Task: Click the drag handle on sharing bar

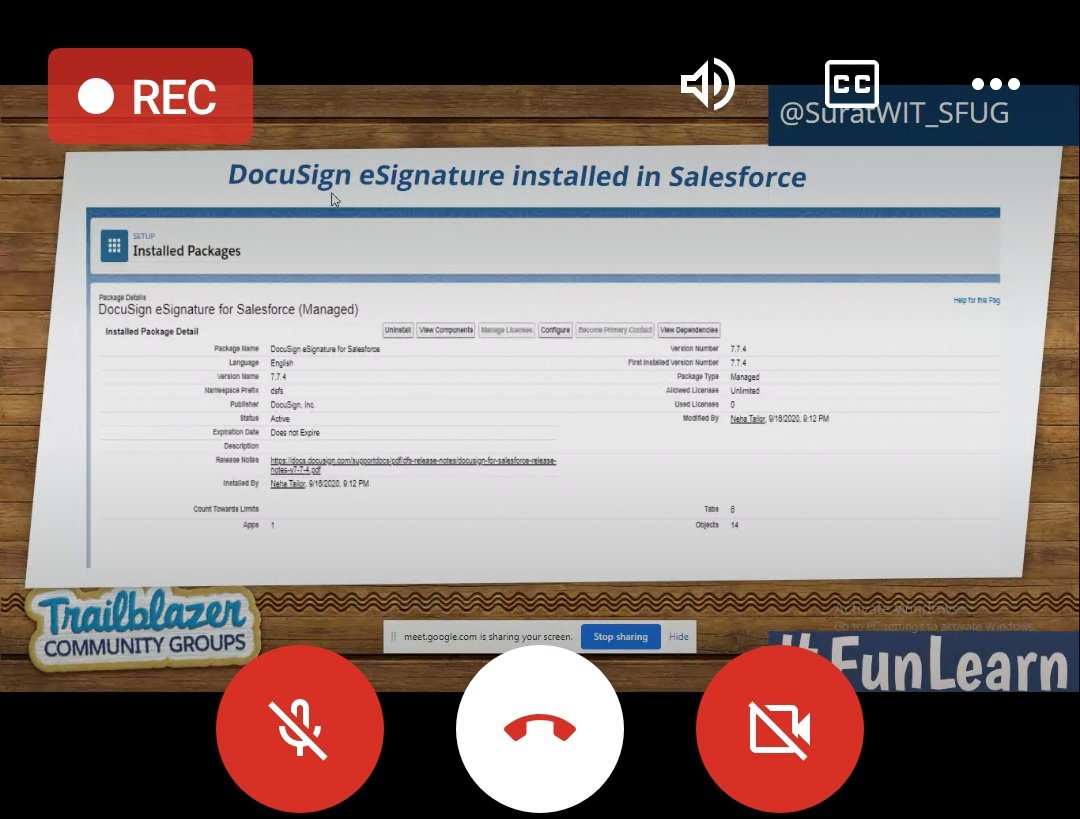Action: (393, 636)
